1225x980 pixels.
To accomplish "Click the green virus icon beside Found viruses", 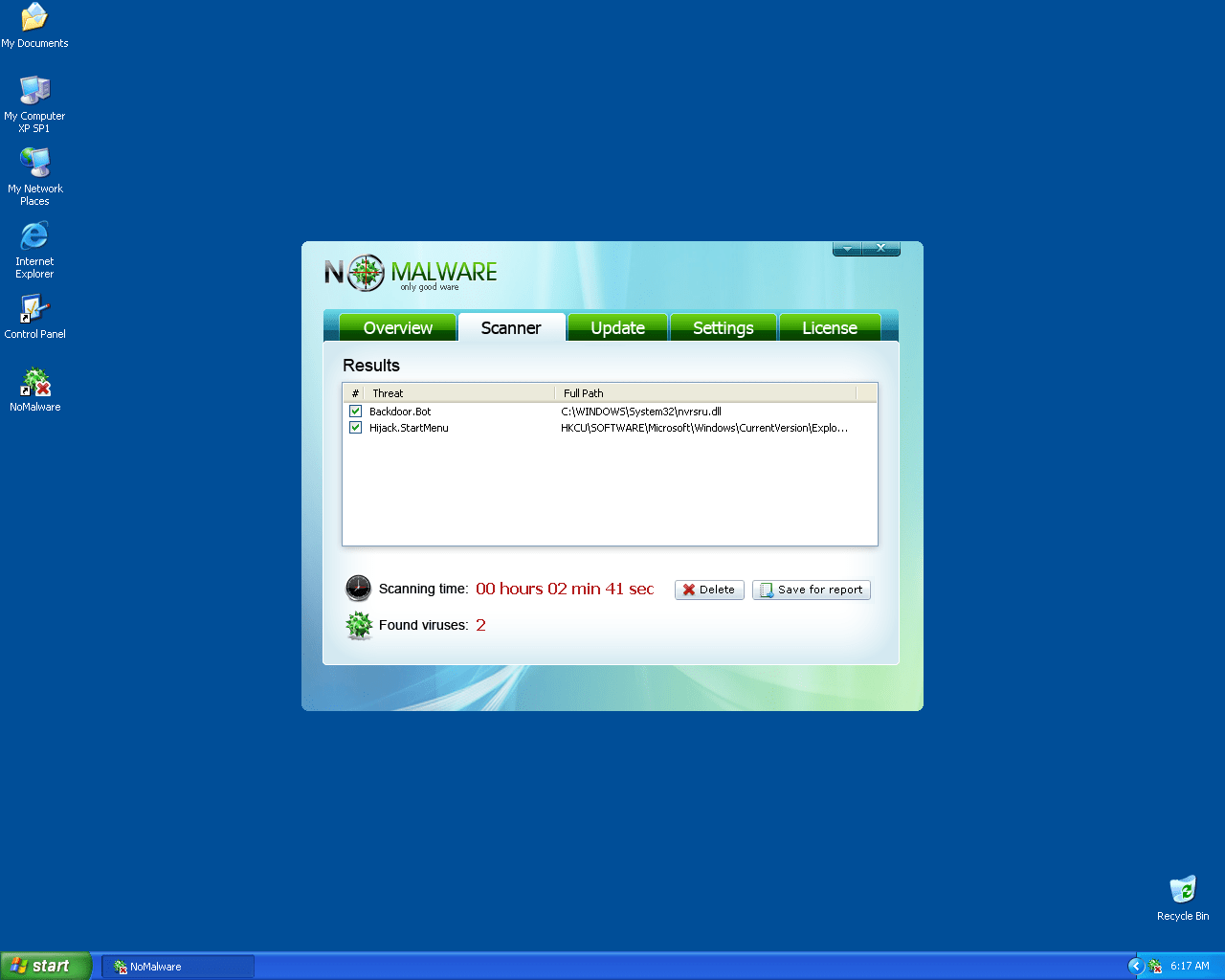I will 359,625.
